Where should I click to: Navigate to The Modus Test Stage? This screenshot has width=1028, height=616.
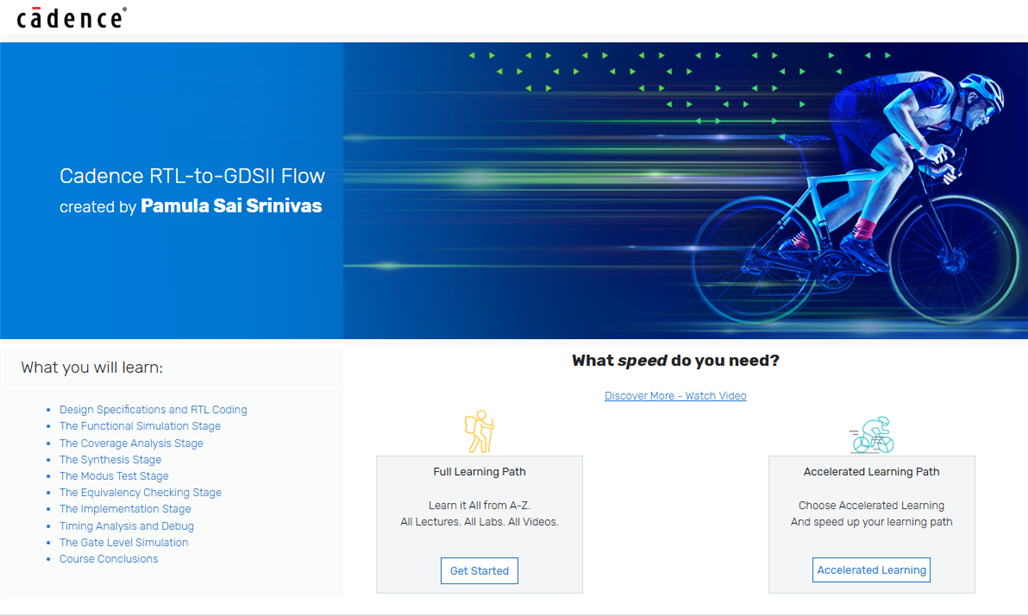tap(114, 476)
